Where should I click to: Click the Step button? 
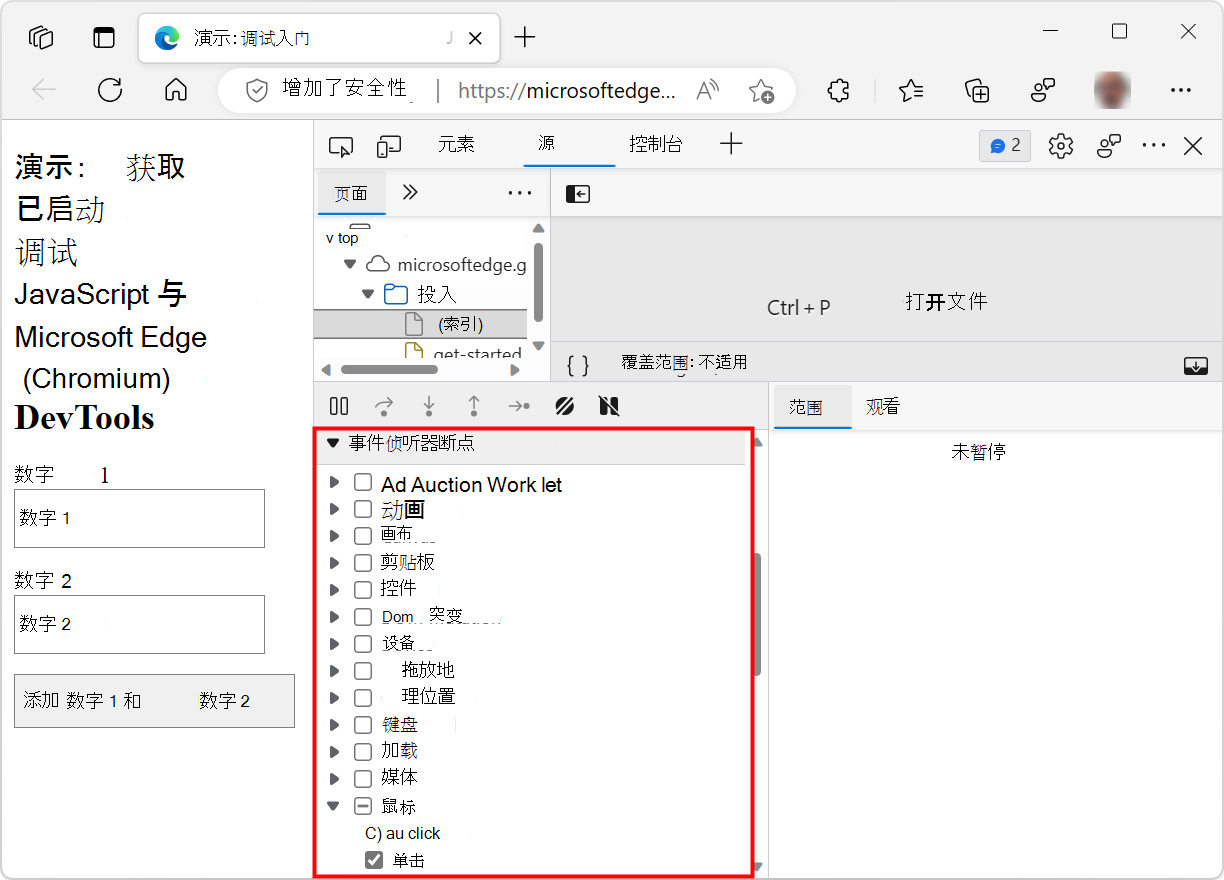click(x=519, y=406)
